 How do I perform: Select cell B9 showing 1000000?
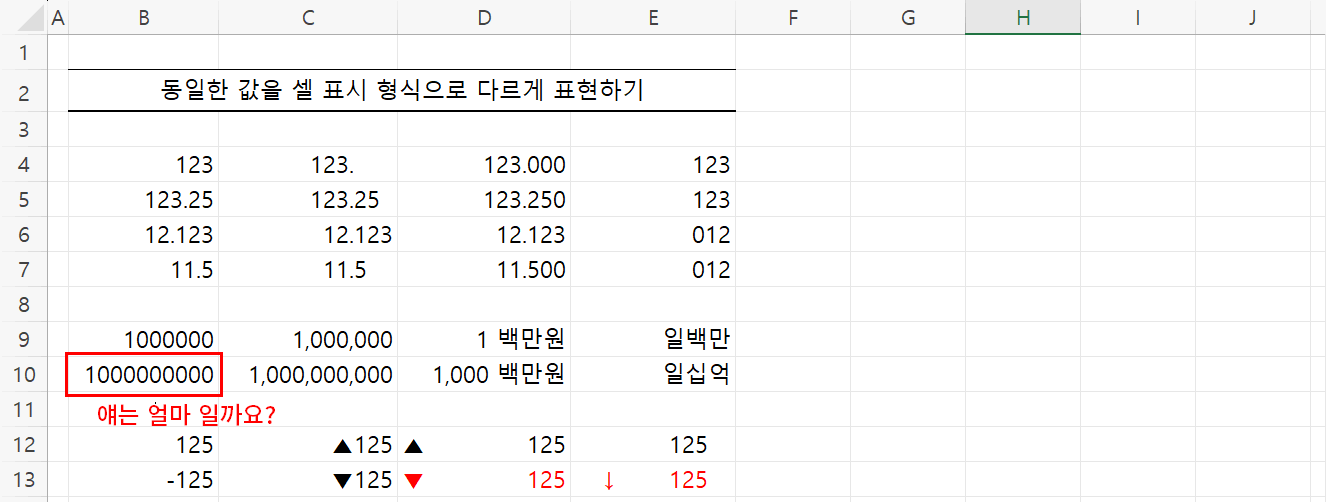click(x=144, y=339)
